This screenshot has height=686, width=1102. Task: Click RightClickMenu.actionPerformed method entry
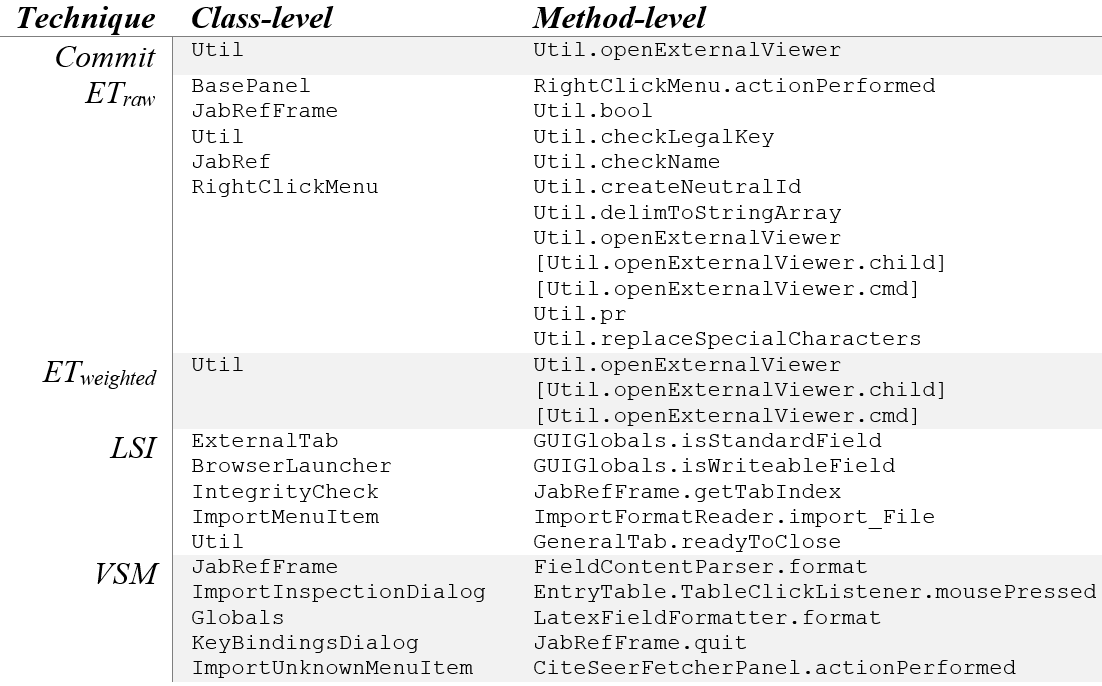(734, 86)
